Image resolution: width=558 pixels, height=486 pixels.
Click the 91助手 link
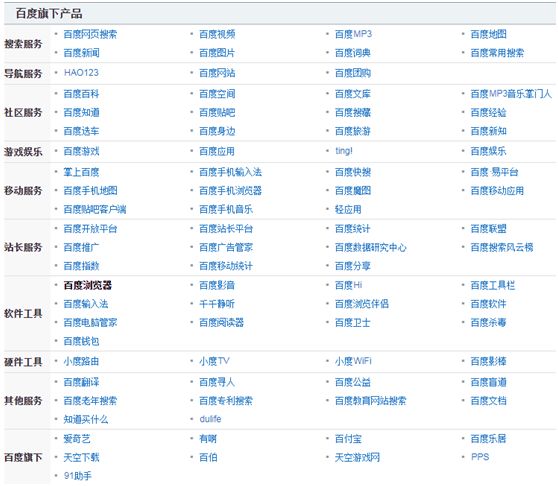pyautogui.click(x=78, y=476)
